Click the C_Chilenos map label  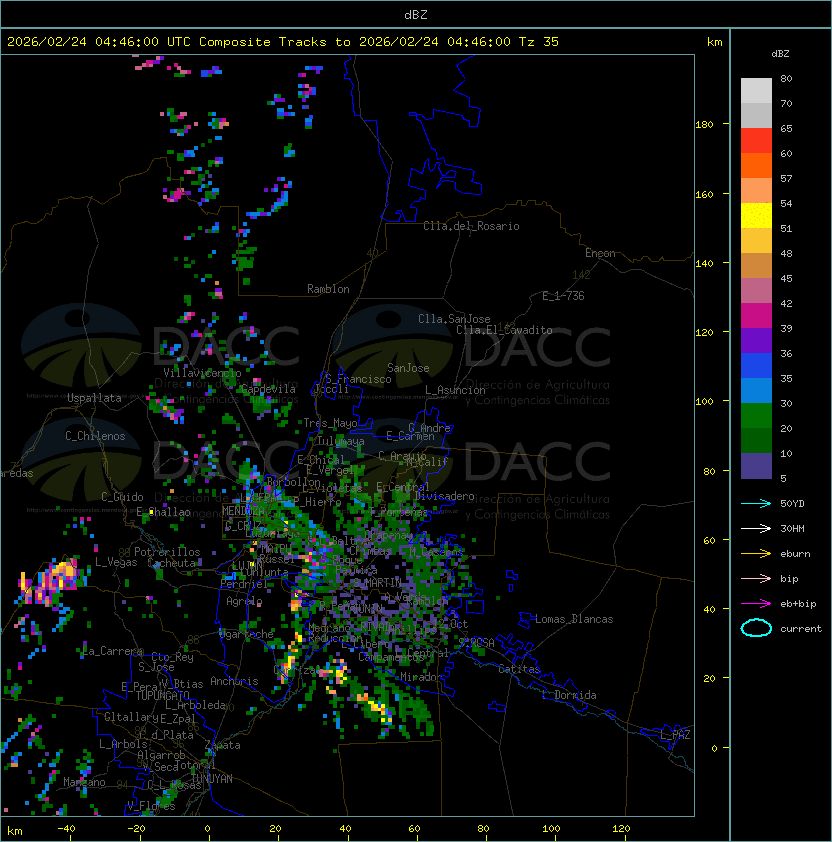click(95, 436)
